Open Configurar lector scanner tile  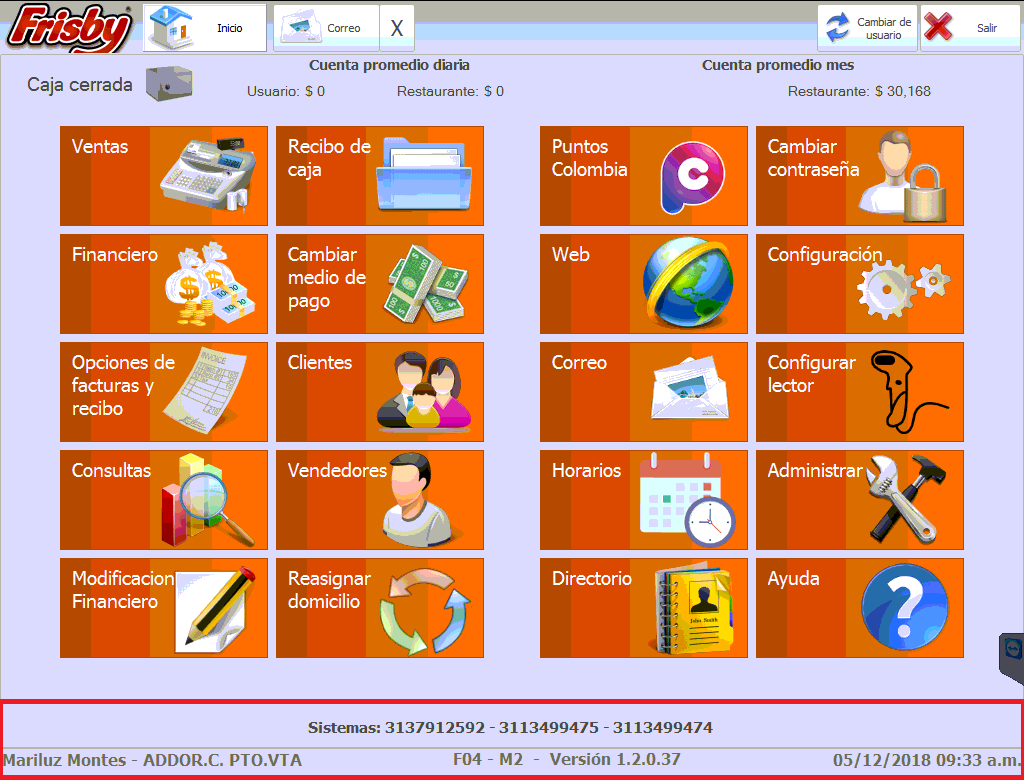(x=860, y=392)
